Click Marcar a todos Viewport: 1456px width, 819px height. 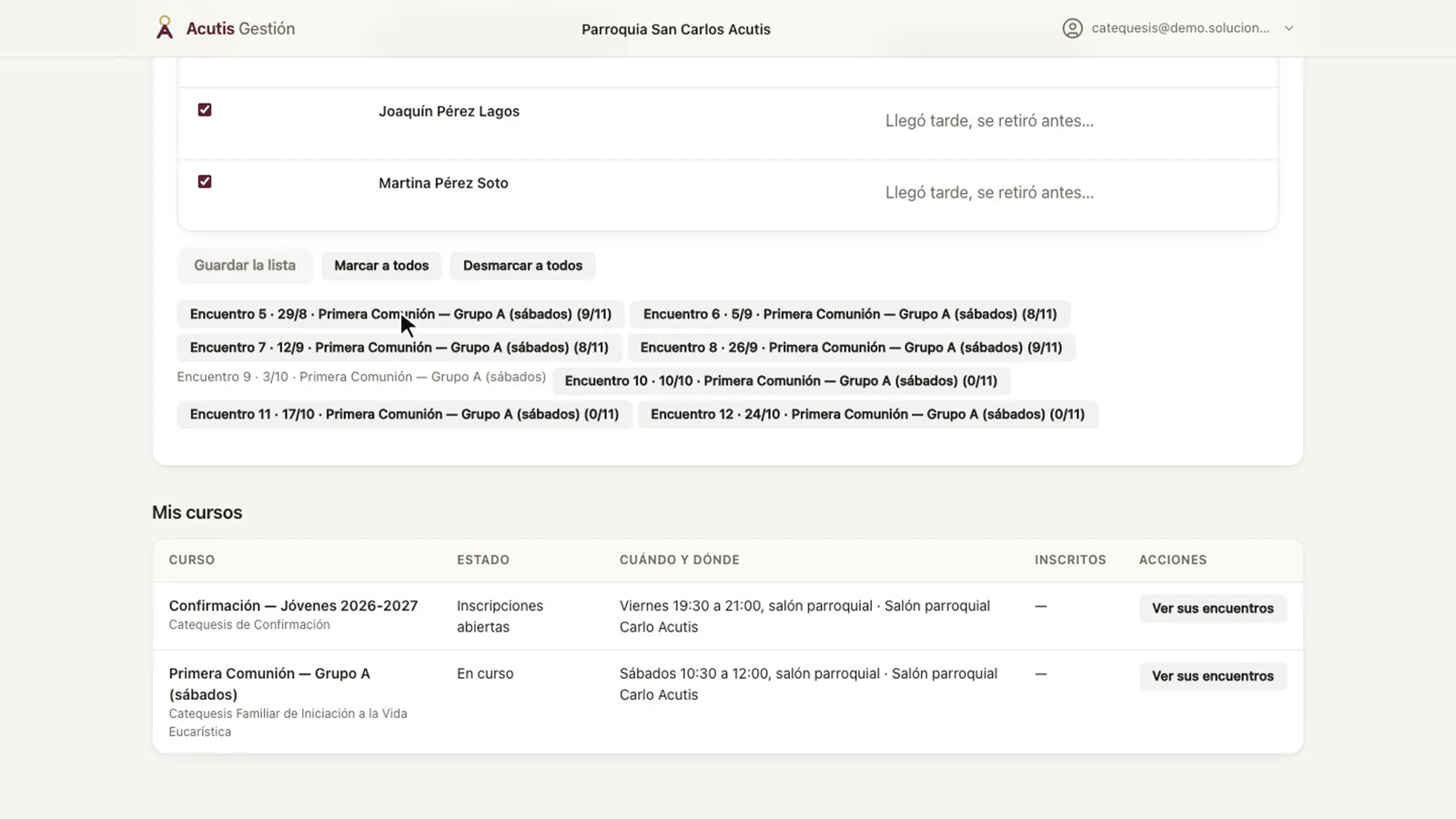(381, 266)
